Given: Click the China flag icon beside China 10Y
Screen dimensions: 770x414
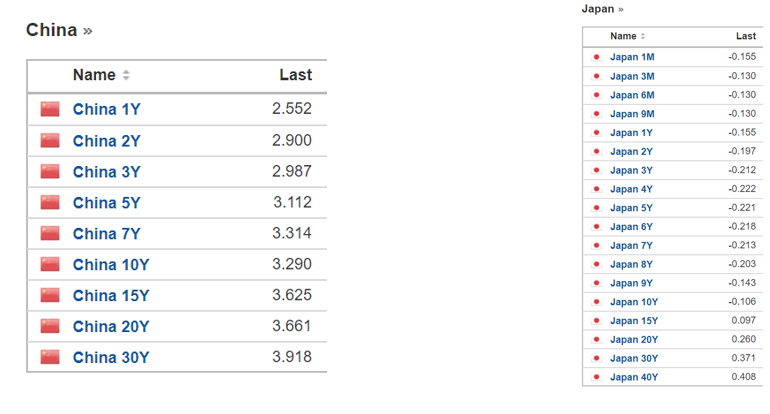Looking at the screenshot, I should [50, 265].
